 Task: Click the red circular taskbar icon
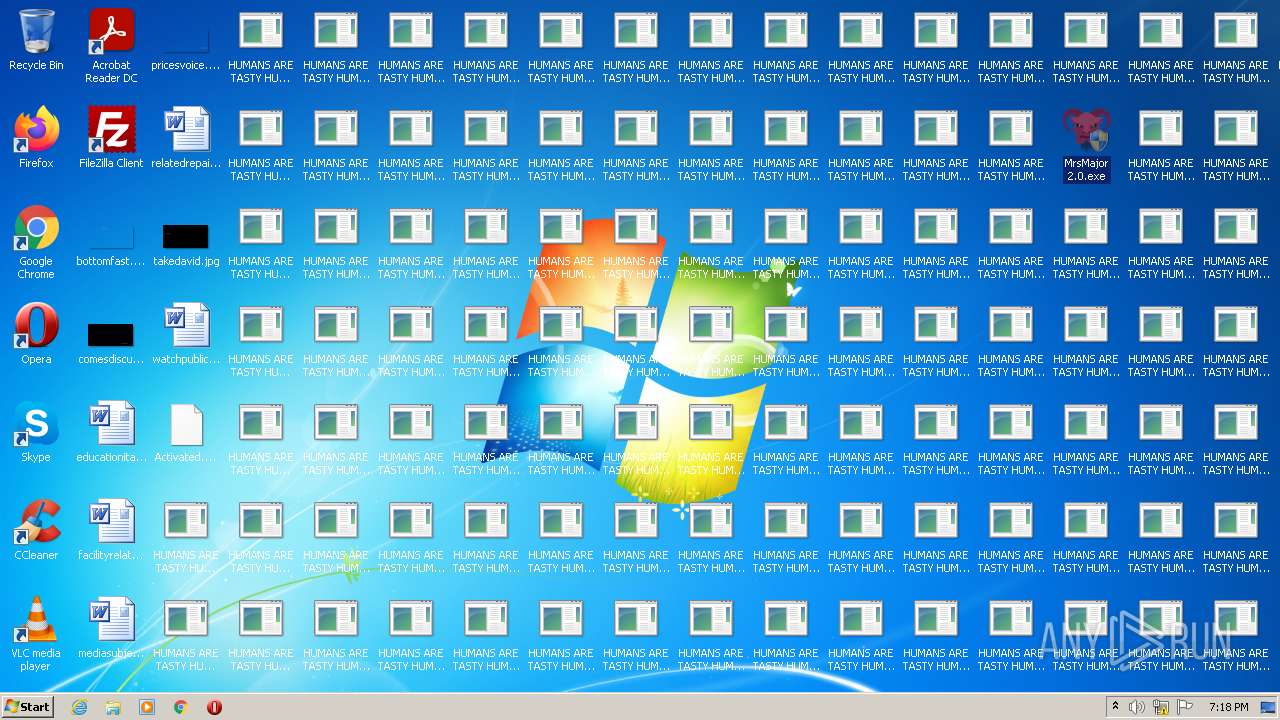214,707
